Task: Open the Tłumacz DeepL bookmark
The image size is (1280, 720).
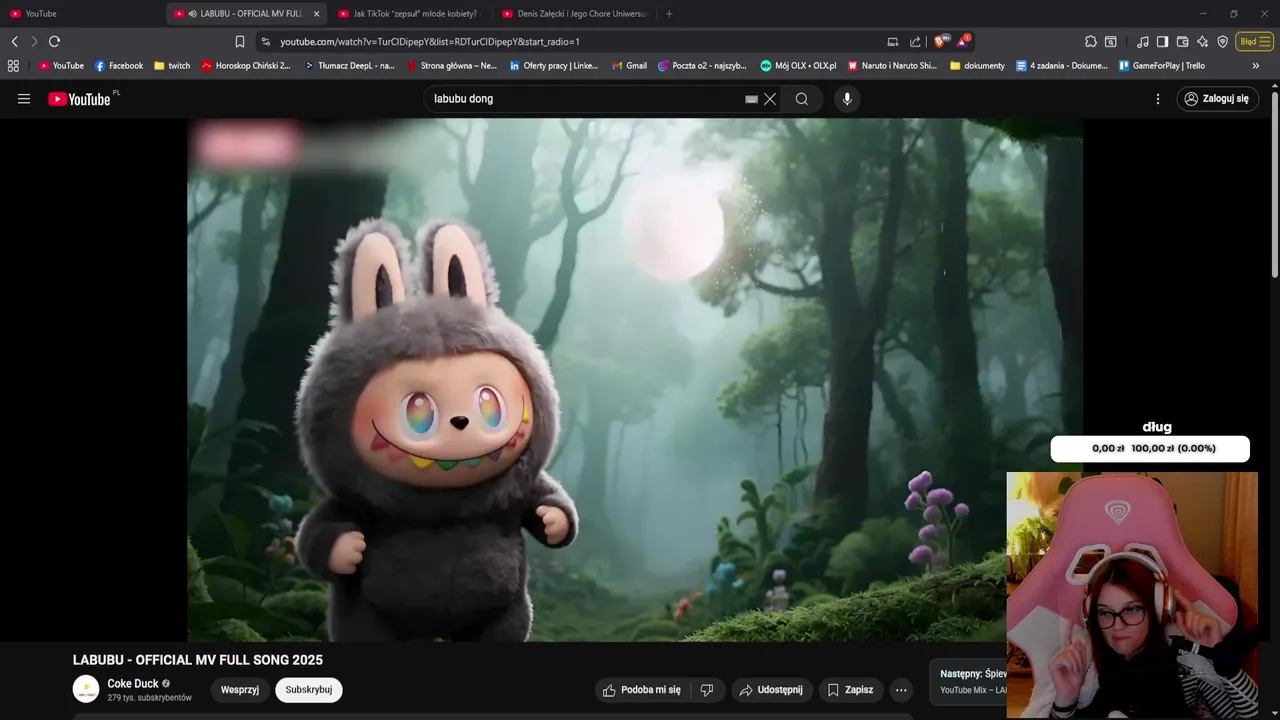Action: [349, 66]
